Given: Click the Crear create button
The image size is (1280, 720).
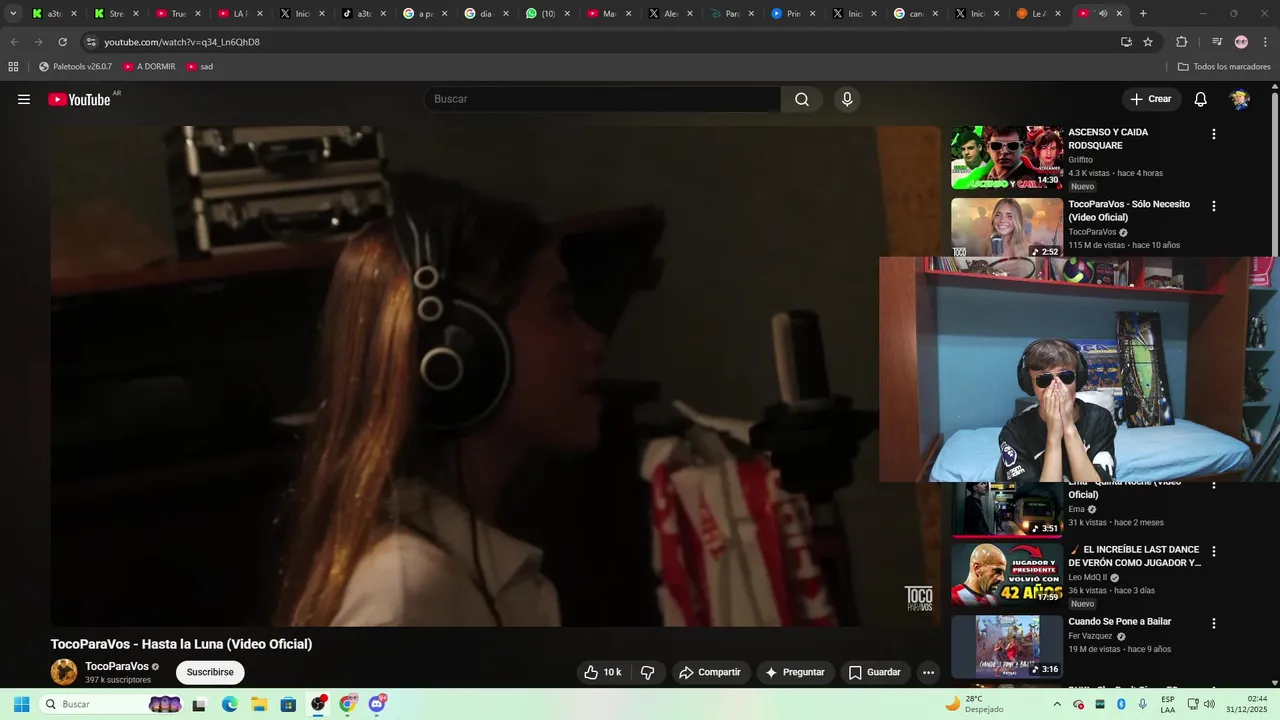Looking at the screenshot, I should (1151, 99).
